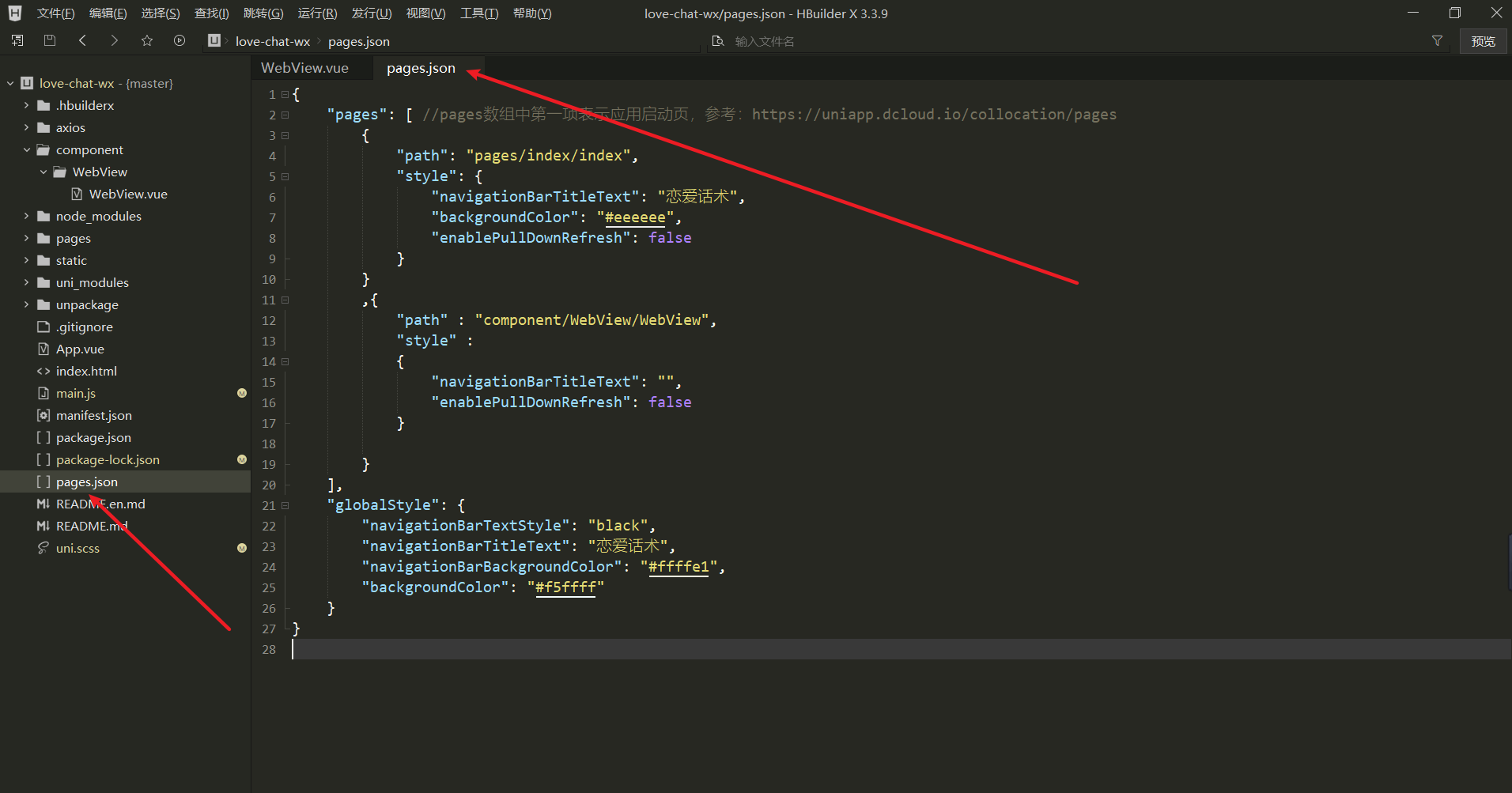Open the 查找(I) menu

(x=212, y=13)
